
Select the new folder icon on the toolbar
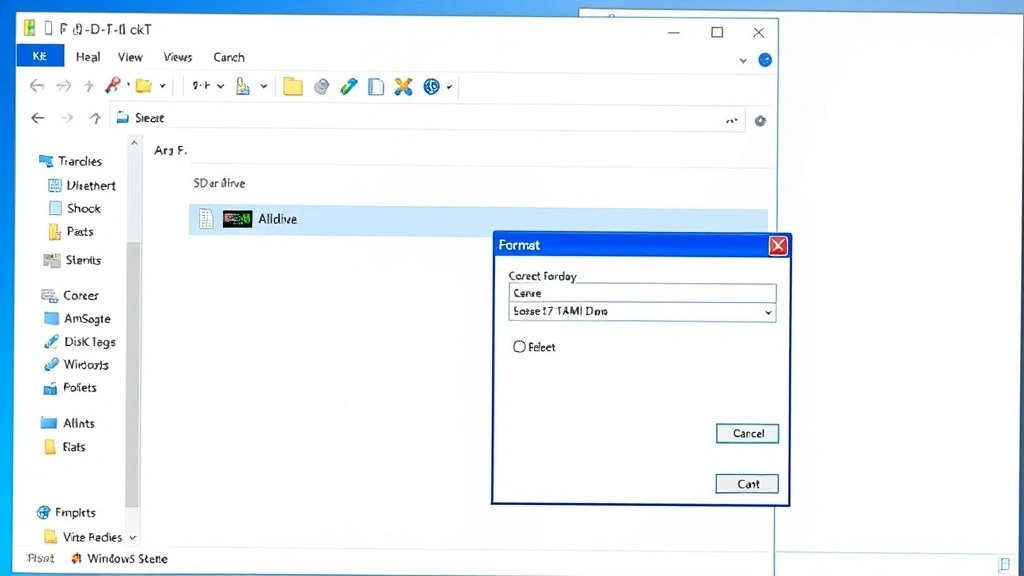[x=292, y=86]
